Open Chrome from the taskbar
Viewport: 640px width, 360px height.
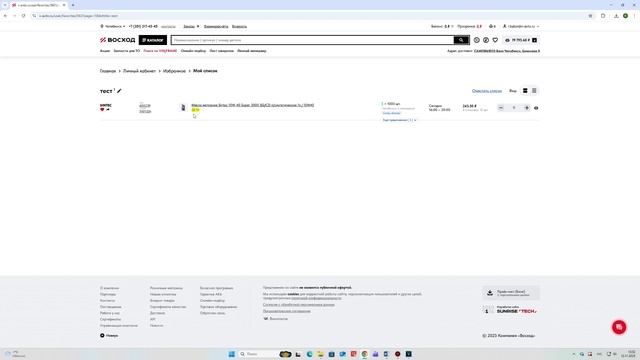tap(364, 354)
